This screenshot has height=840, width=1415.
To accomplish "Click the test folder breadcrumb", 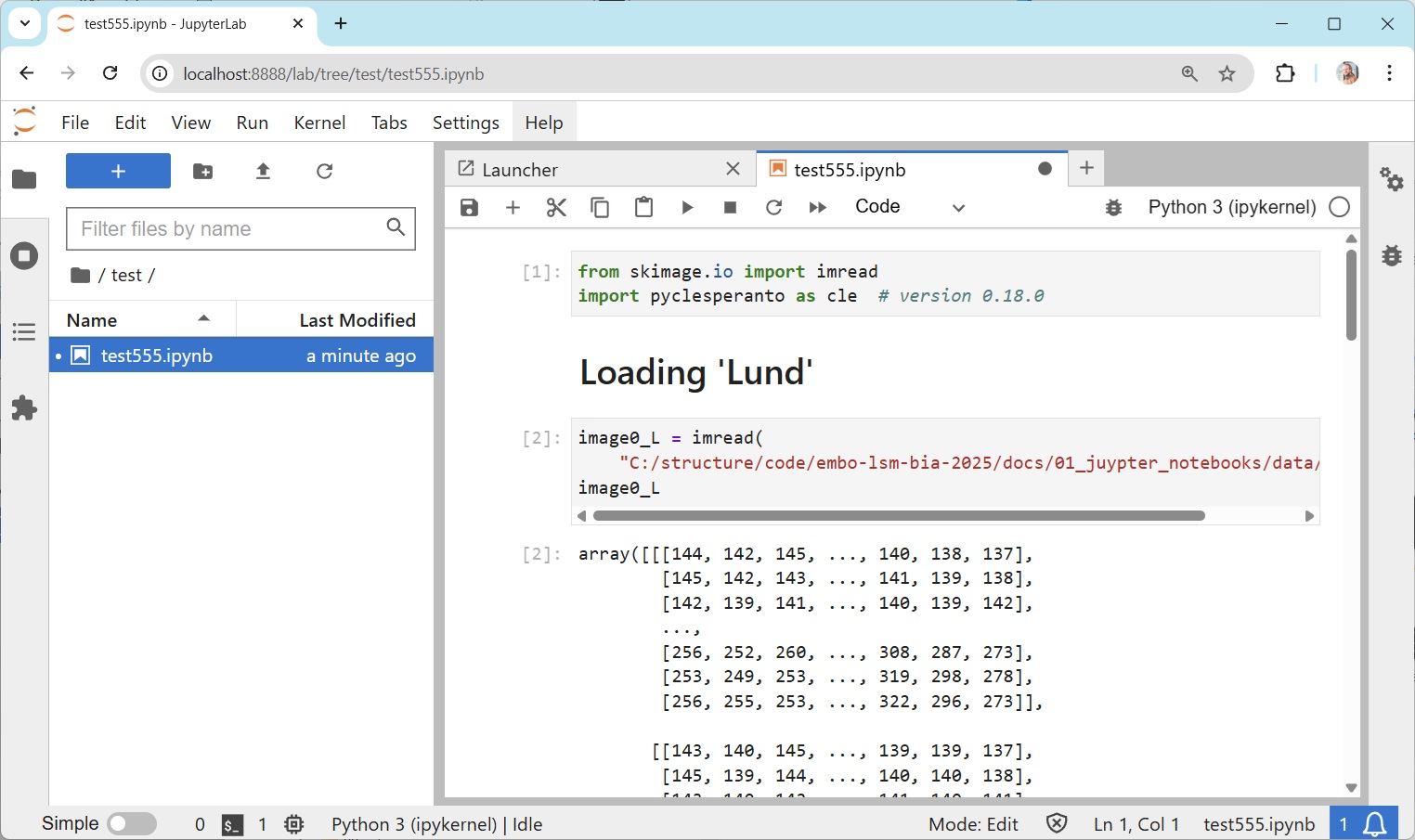I will pos(126,275).
